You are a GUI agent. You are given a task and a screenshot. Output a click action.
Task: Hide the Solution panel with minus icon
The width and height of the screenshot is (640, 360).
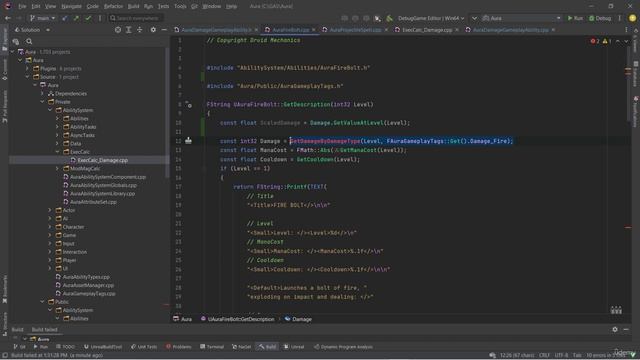[164, 30]
